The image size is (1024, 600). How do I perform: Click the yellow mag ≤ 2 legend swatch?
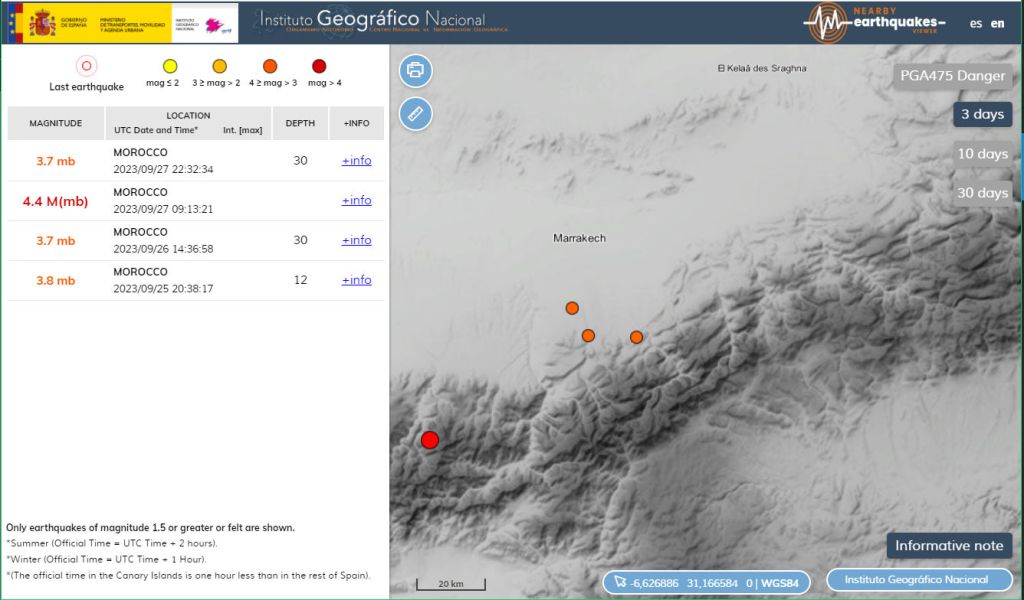click(169, 67)
